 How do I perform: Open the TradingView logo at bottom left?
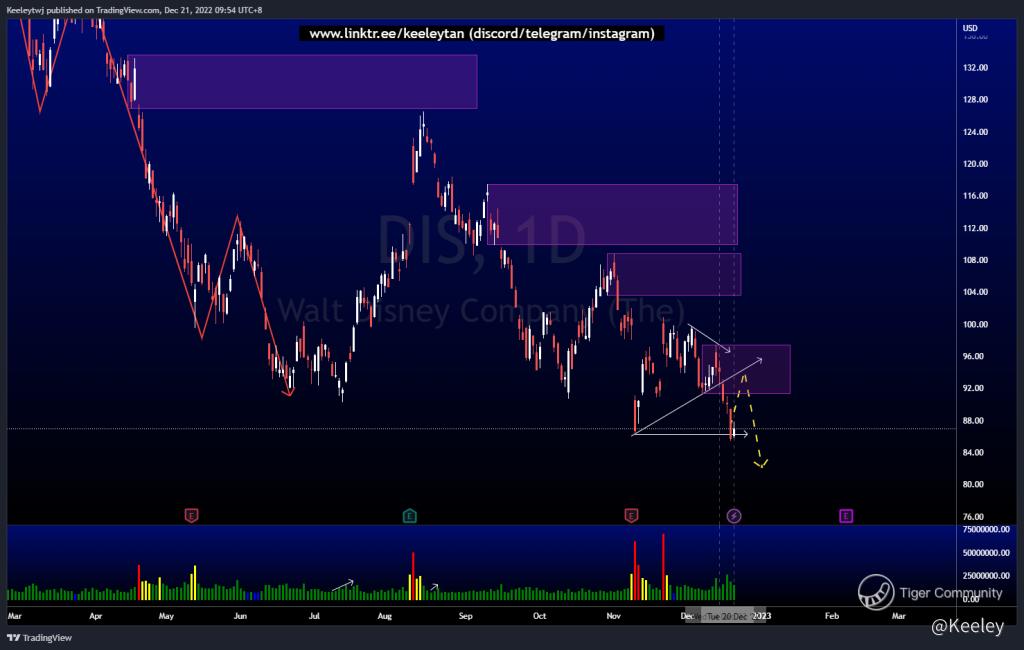[x=39, y=638]
